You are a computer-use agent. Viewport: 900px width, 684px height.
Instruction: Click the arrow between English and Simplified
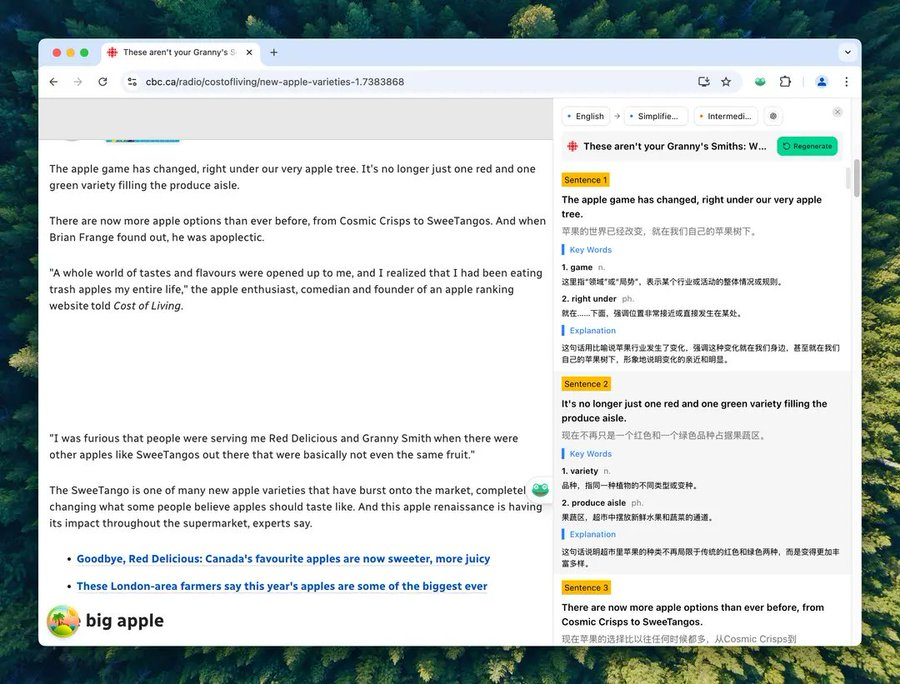coord(617,116)
